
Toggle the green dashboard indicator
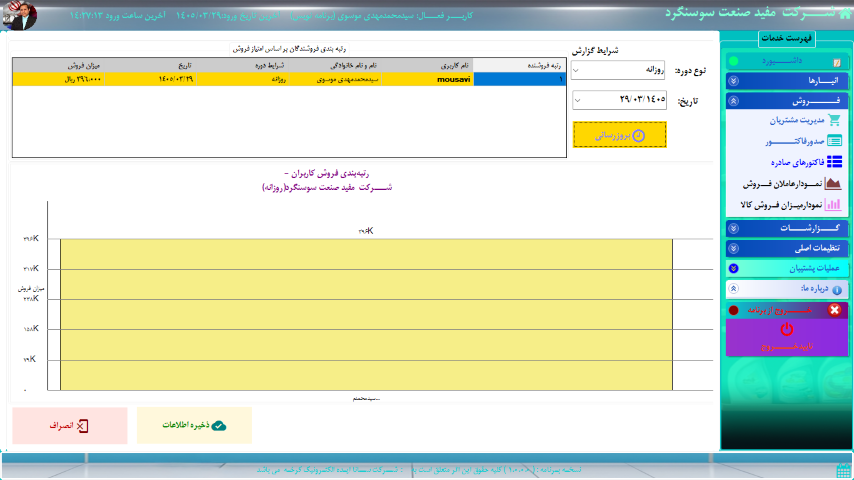pos(734,61)
